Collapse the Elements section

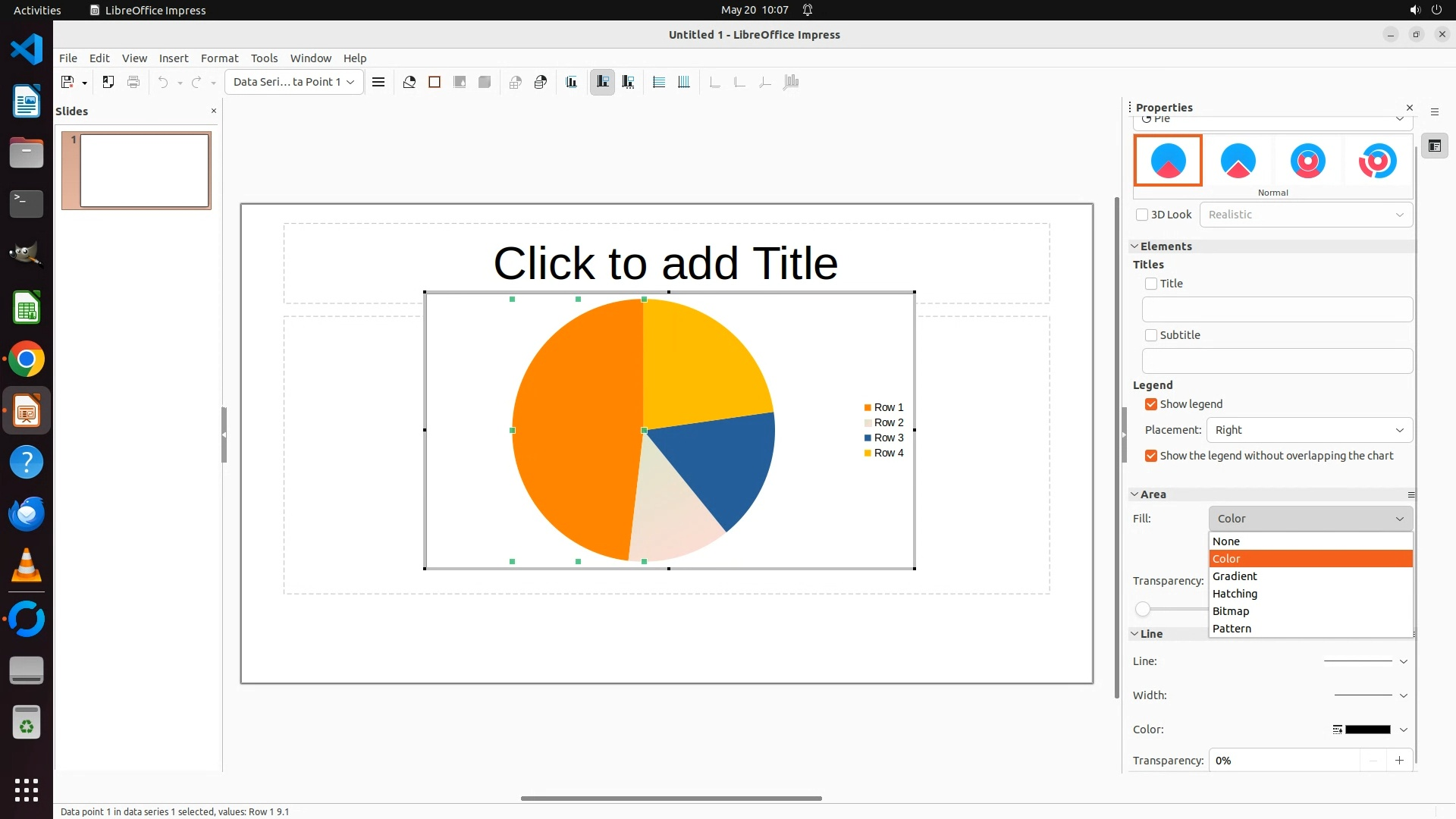pyautogui.click(x=1135, y=246)
